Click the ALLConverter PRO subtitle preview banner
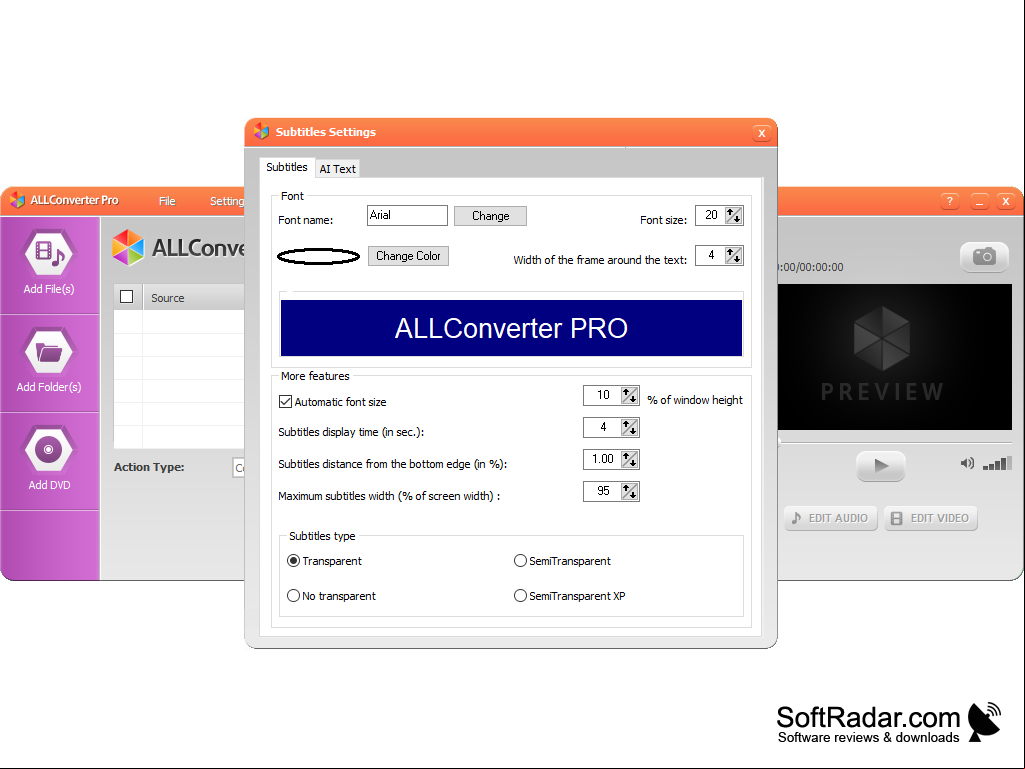 [511, 328]
